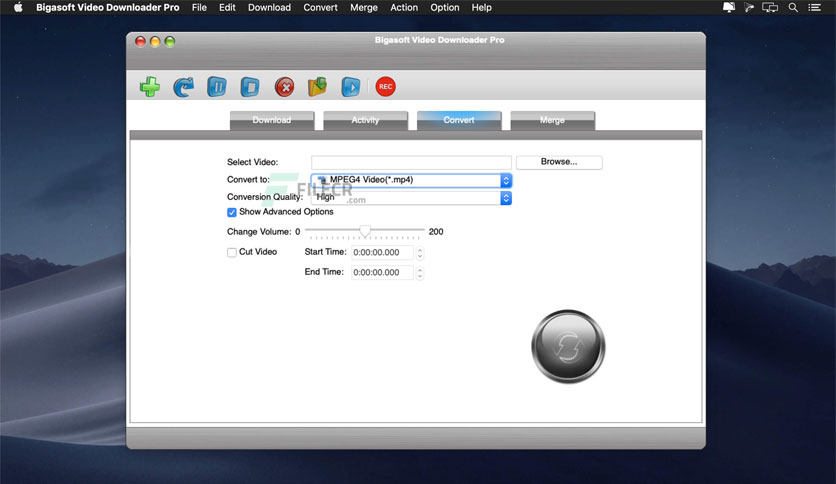Click the End Time input field

tap(382, 273)
